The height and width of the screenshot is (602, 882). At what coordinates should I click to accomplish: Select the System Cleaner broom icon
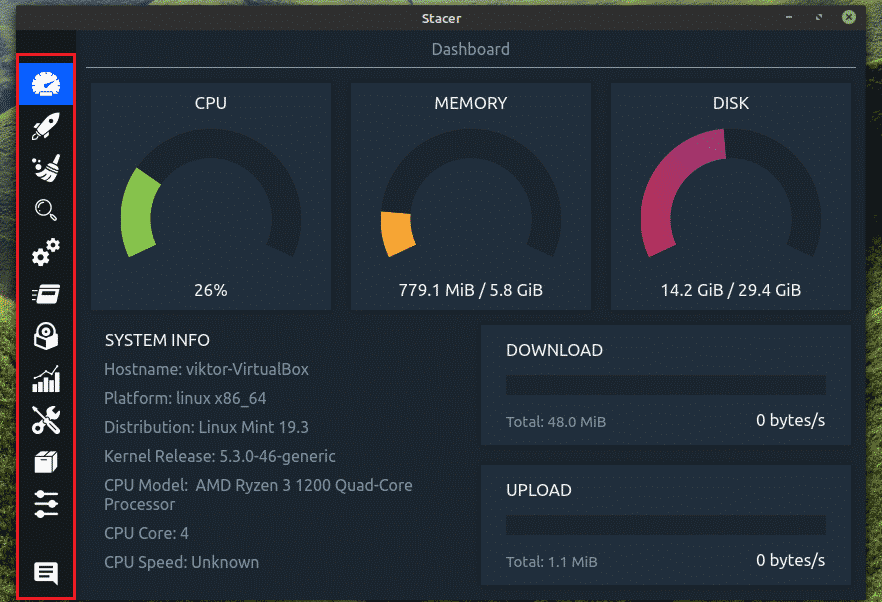click(x=46, y=168)
